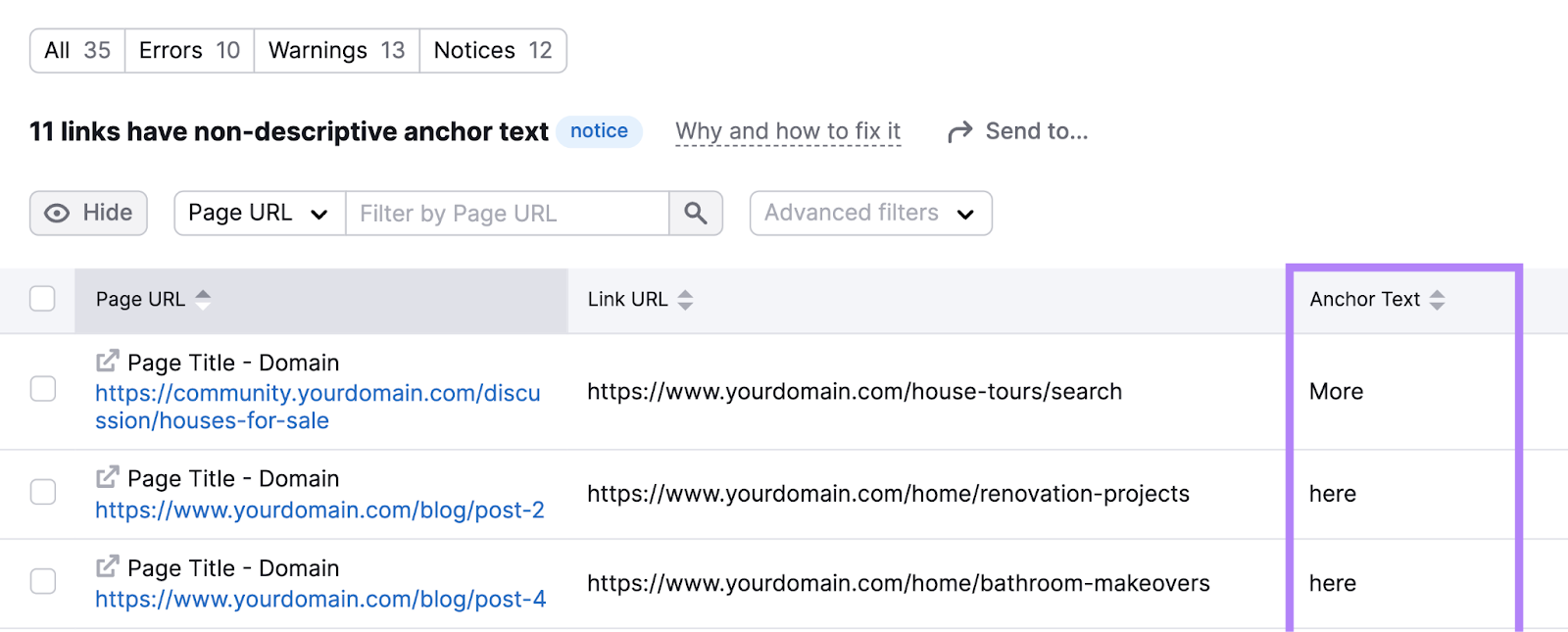Open the Page URL filter dropdown
The width and height of the screenshot is (1568, 632).
pyautogui.click(x=257, y=213)
